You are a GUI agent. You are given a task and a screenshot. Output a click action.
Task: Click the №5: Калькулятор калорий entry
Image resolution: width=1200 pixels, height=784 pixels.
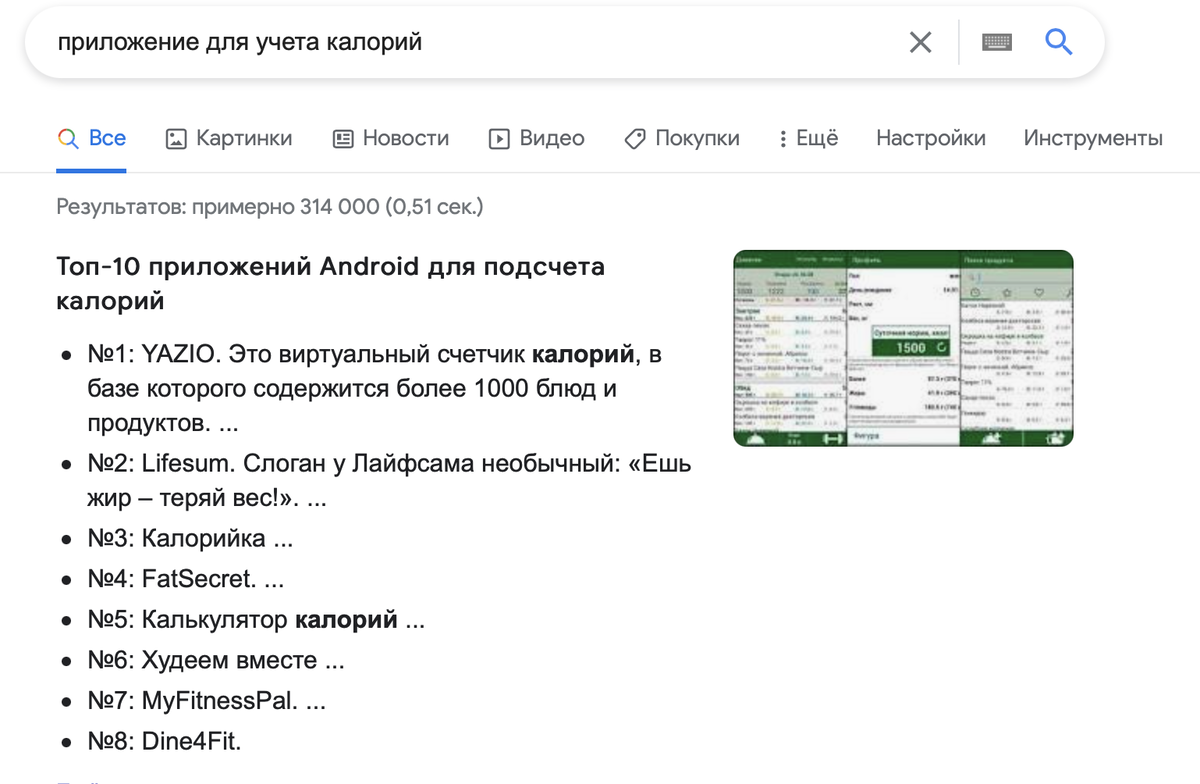(256, 619)
